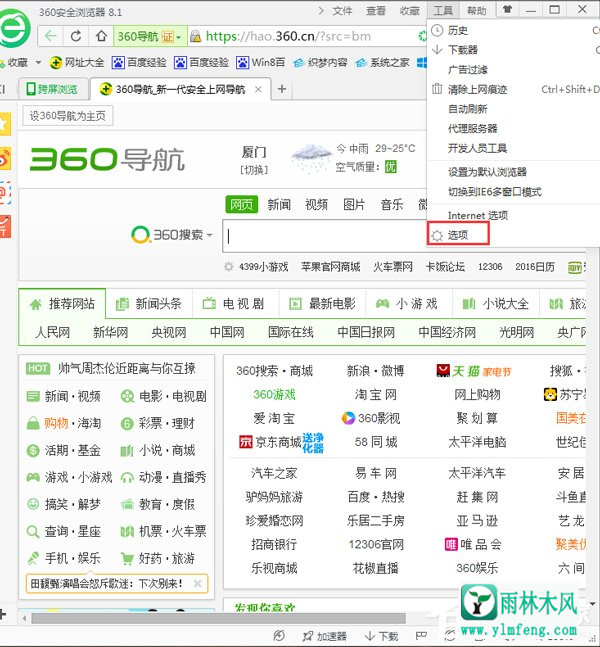Close the 360导航 tab
Screen dimensions: 600x647
pos(258,89)
